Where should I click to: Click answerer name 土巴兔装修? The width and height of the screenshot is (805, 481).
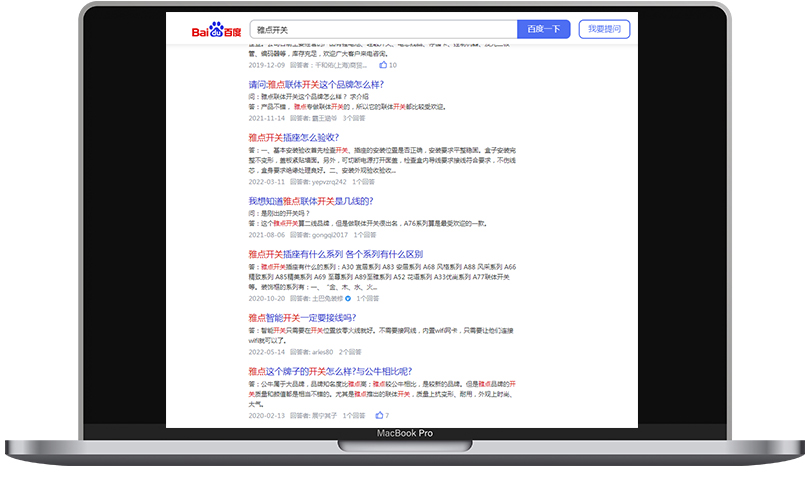click(328, 298)
